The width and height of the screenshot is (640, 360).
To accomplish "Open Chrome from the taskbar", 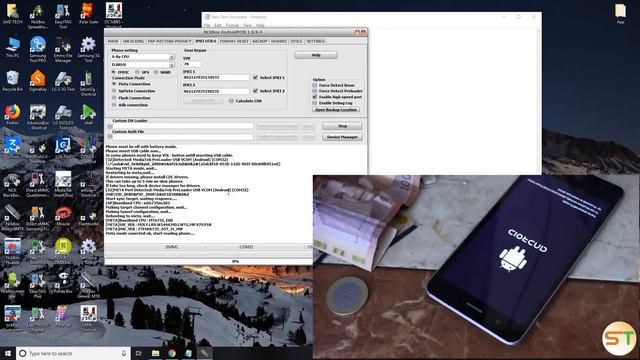I will click(172, 353).
